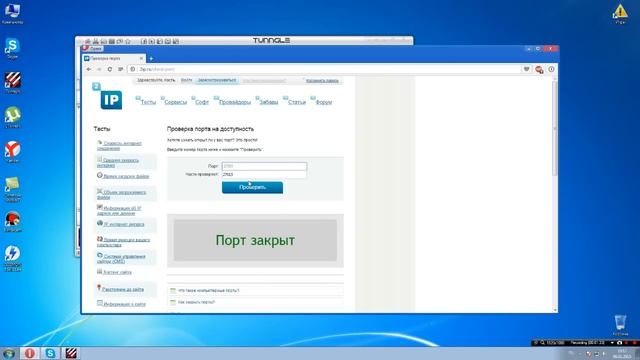Click the blue Проверить button

252,187
